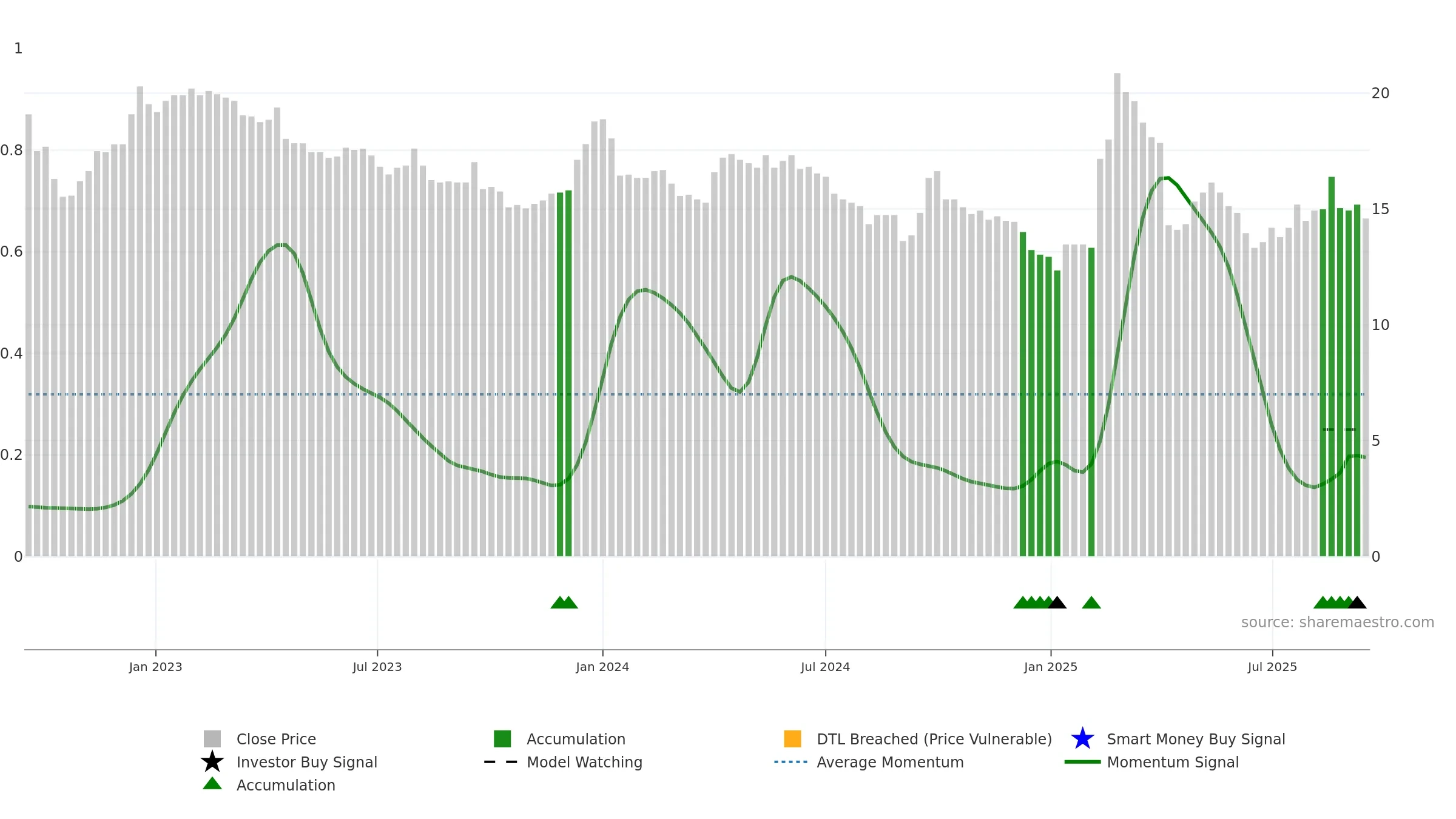Viewport: 1456px width, 819px height.
Task: Toggle the Momentum Signal legend label
Action: (1173, 762)
